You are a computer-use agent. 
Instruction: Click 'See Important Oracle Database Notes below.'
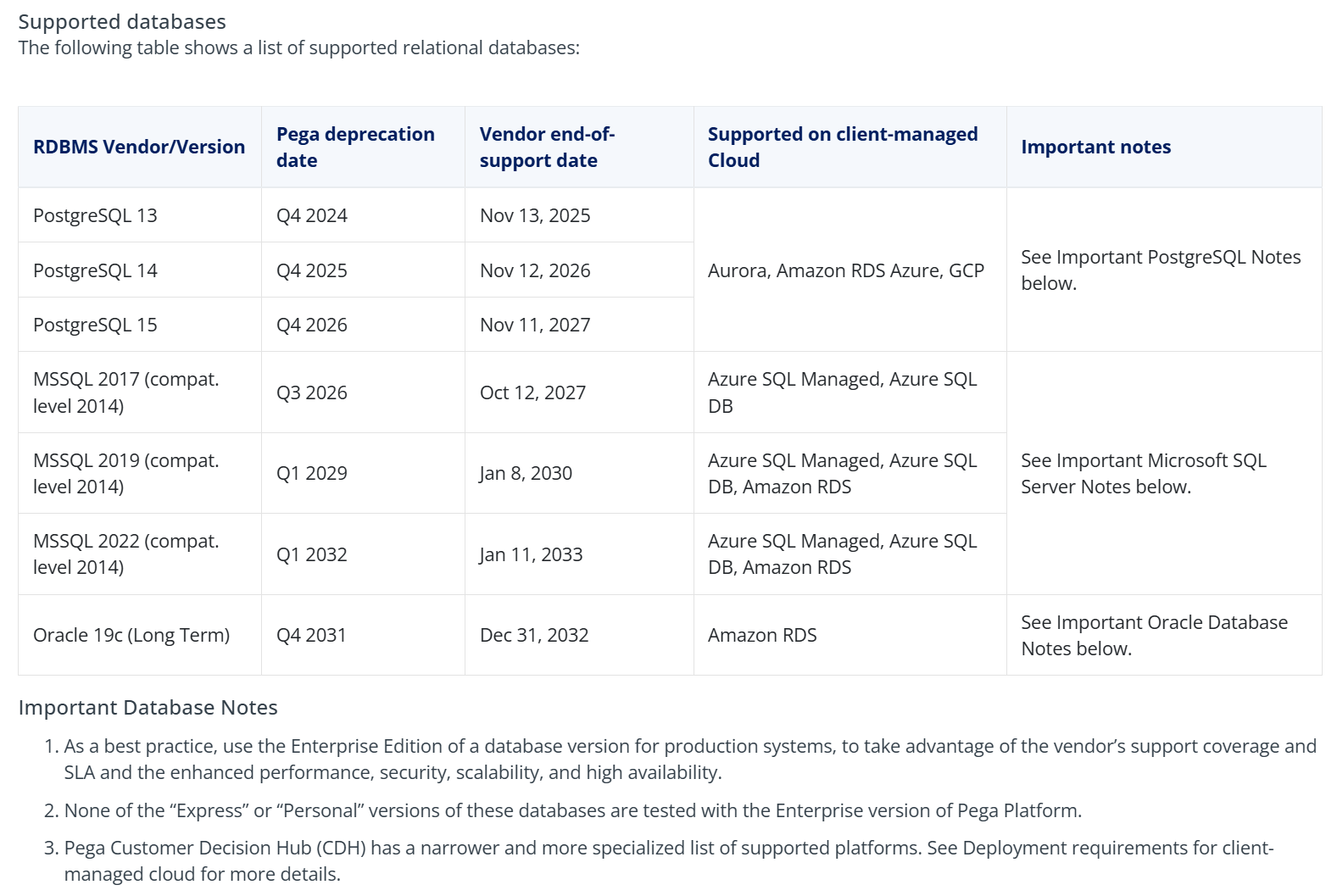coord(1154,635)
